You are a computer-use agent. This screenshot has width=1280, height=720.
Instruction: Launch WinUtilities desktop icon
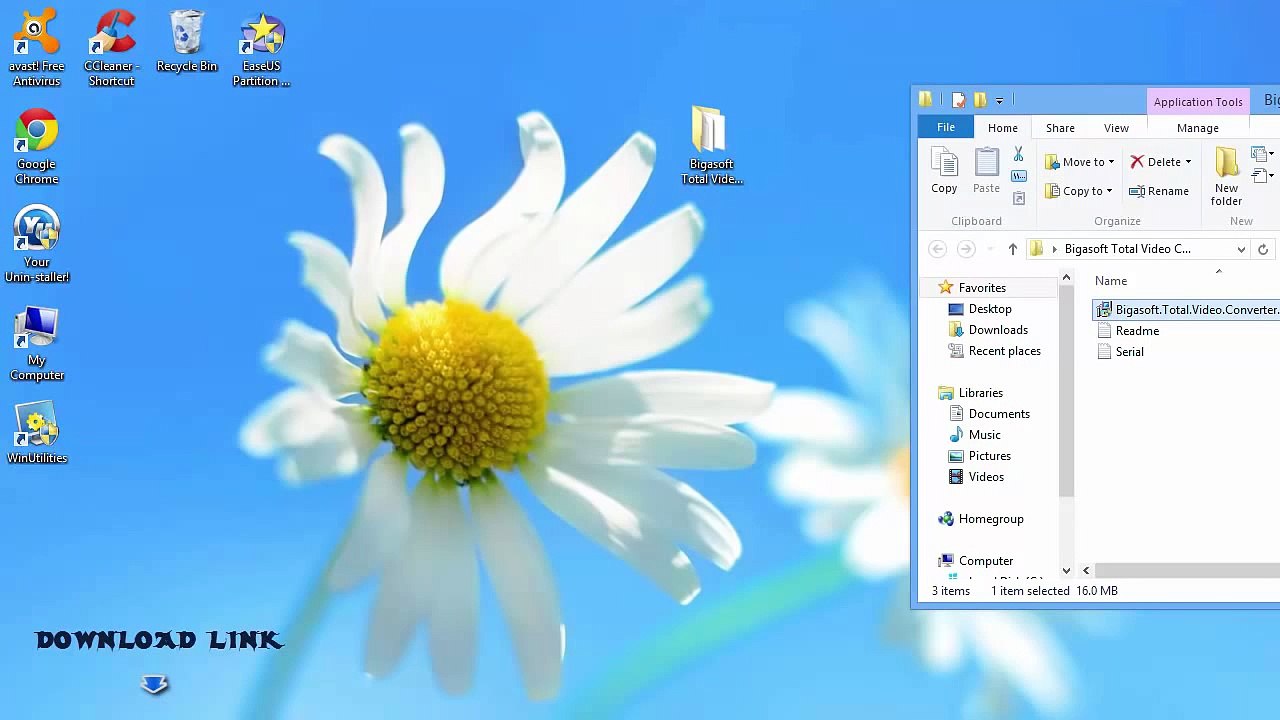[x=37, y=433]
